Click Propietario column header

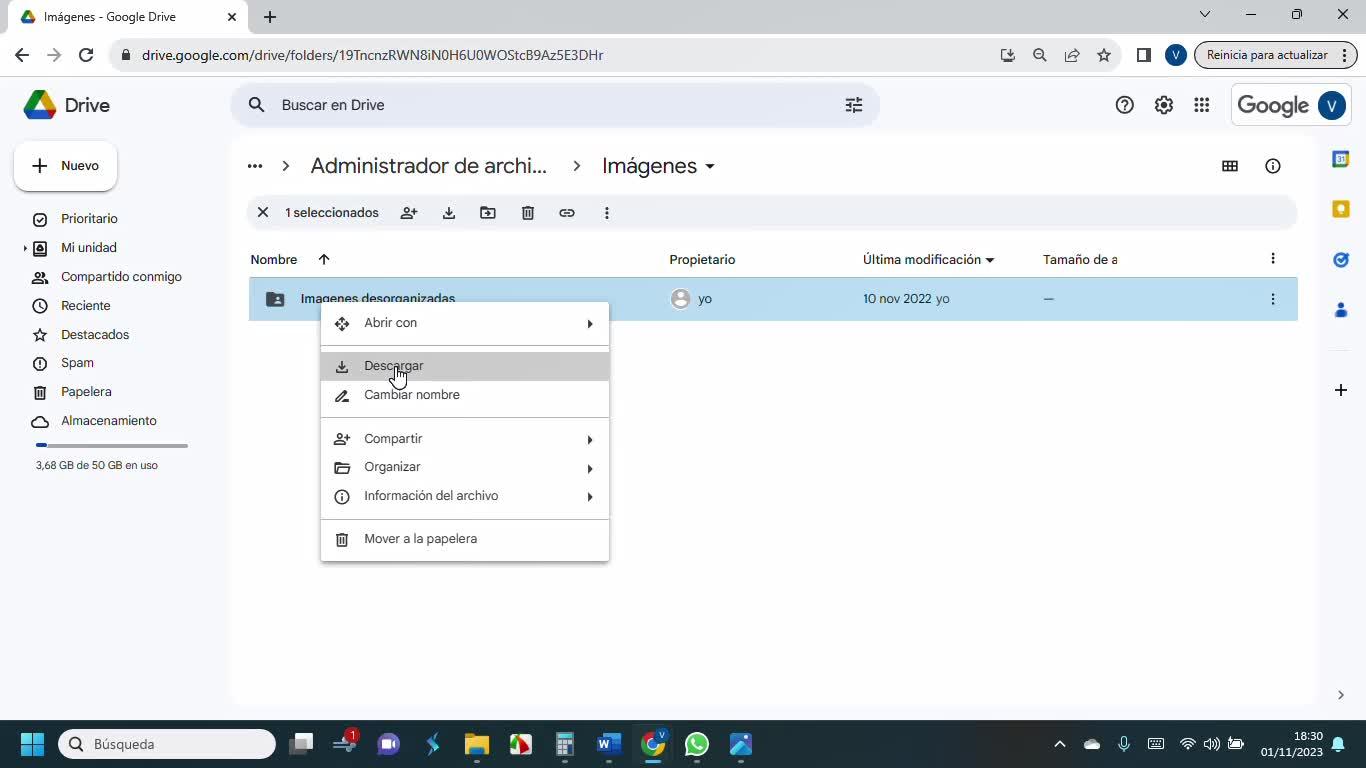tap(702, 259)
